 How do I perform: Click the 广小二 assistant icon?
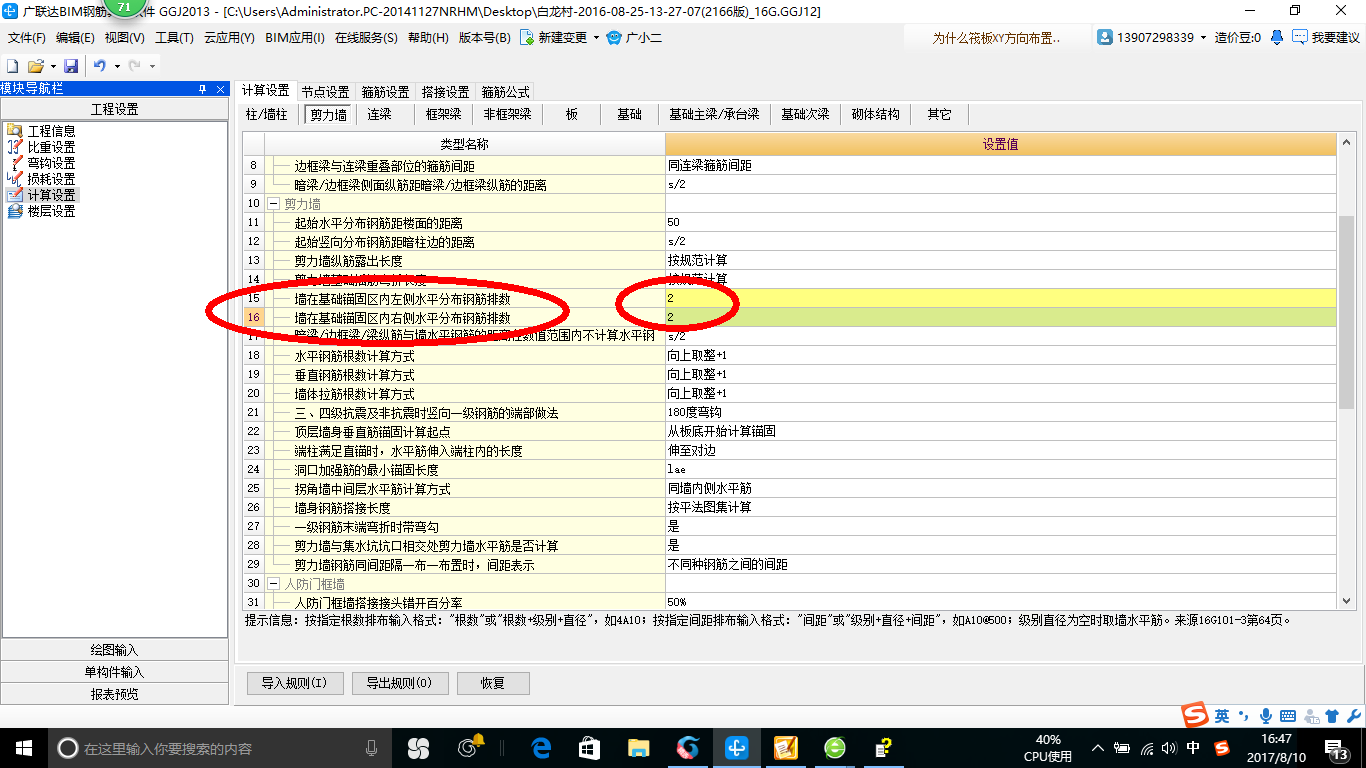coord(614,37)
